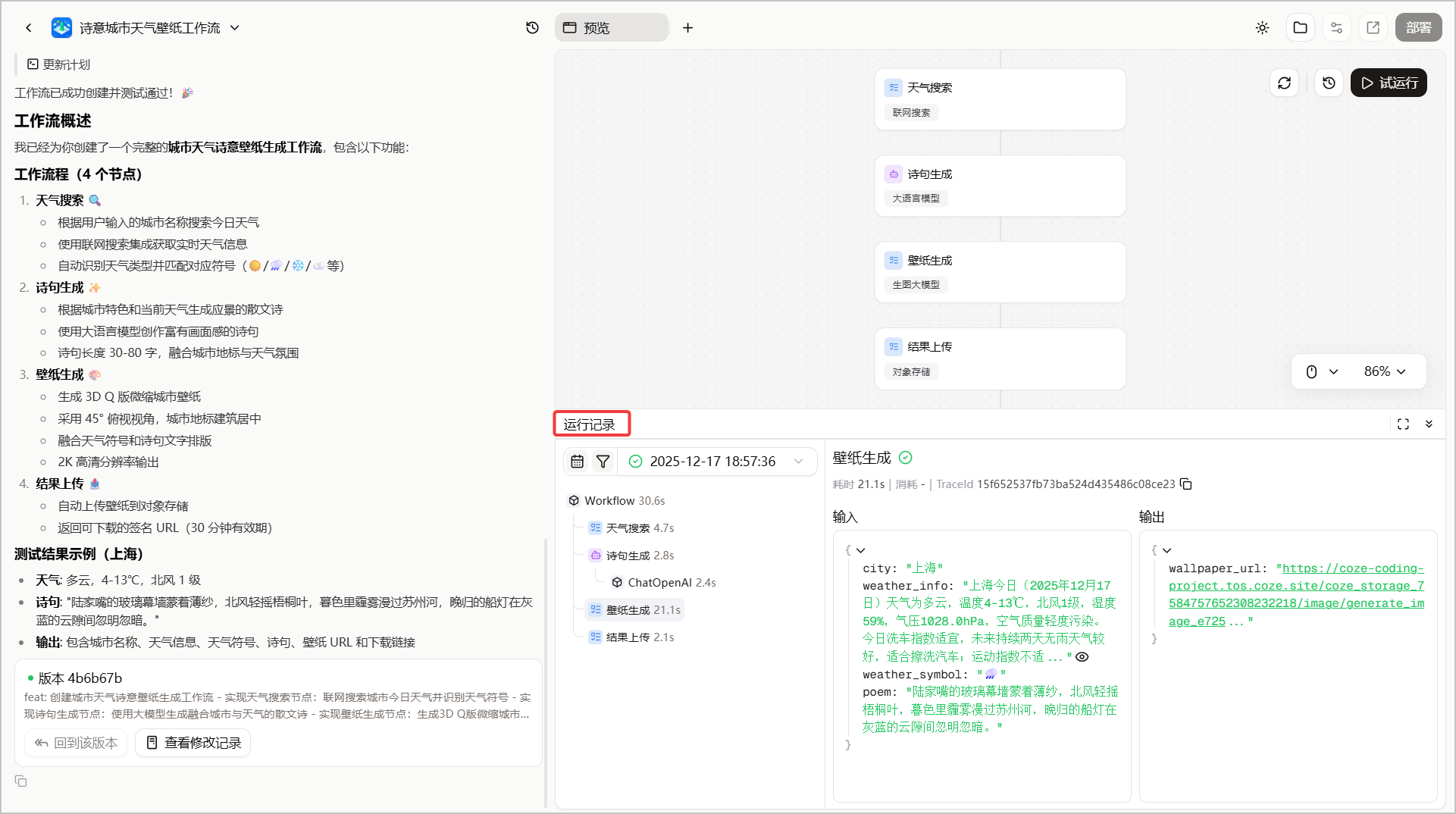
Task: Maximize the run records panel
Action: pyautogui.click(x=1403, y=424)
